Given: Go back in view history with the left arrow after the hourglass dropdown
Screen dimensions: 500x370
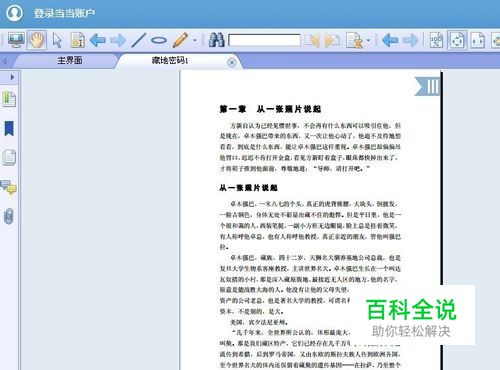Looking at the screenshot, I should click(390, 40).
